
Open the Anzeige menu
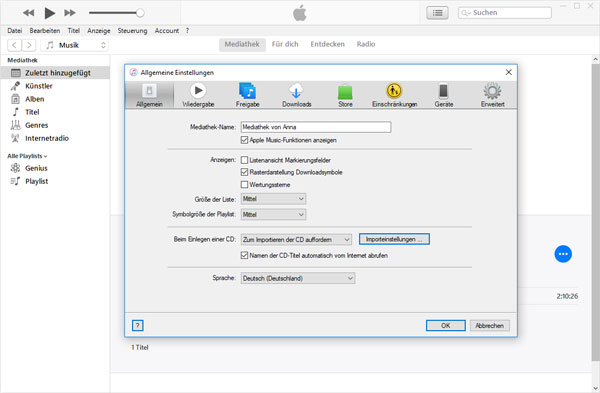[99, 31]
